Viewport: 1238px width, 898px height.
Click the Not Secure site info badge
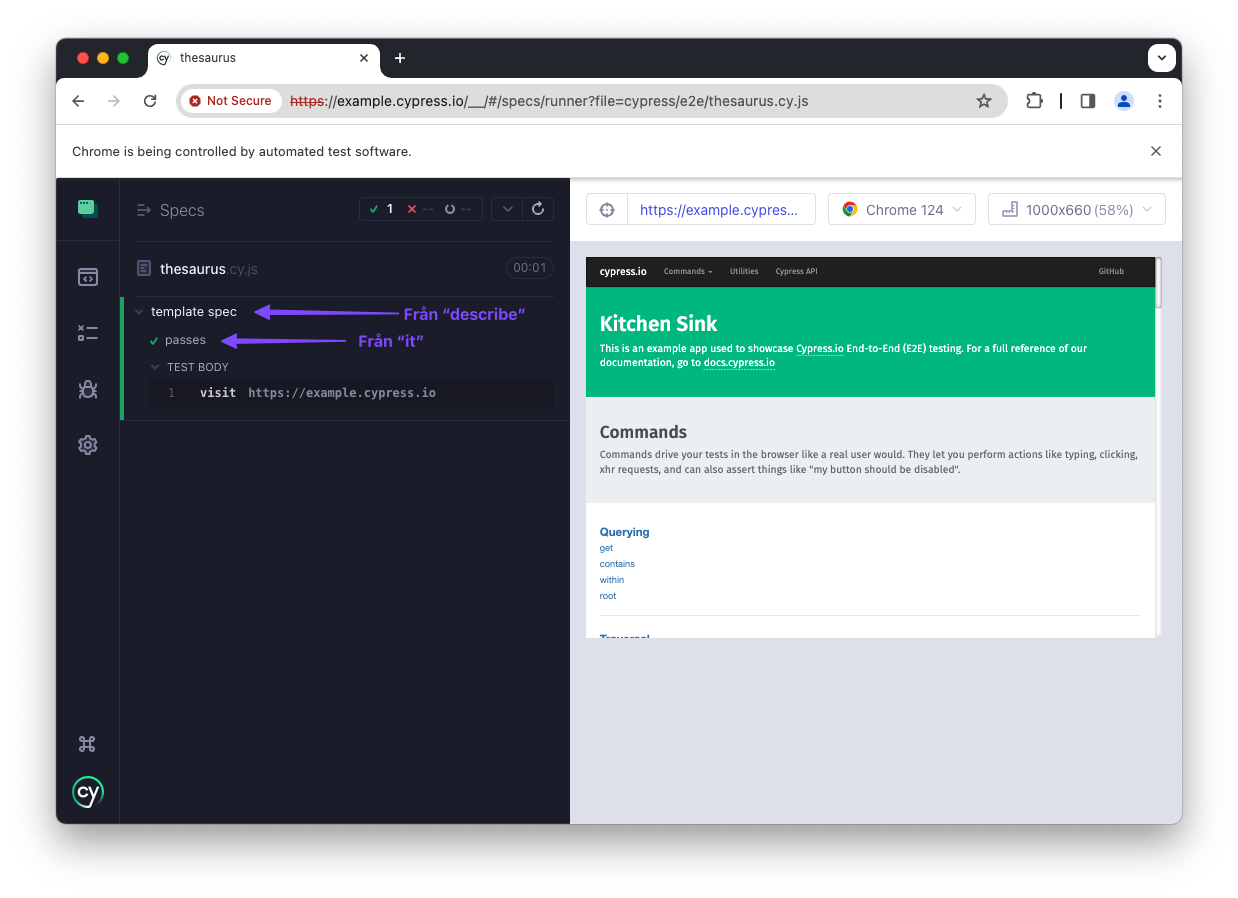(x=230, y=101)
